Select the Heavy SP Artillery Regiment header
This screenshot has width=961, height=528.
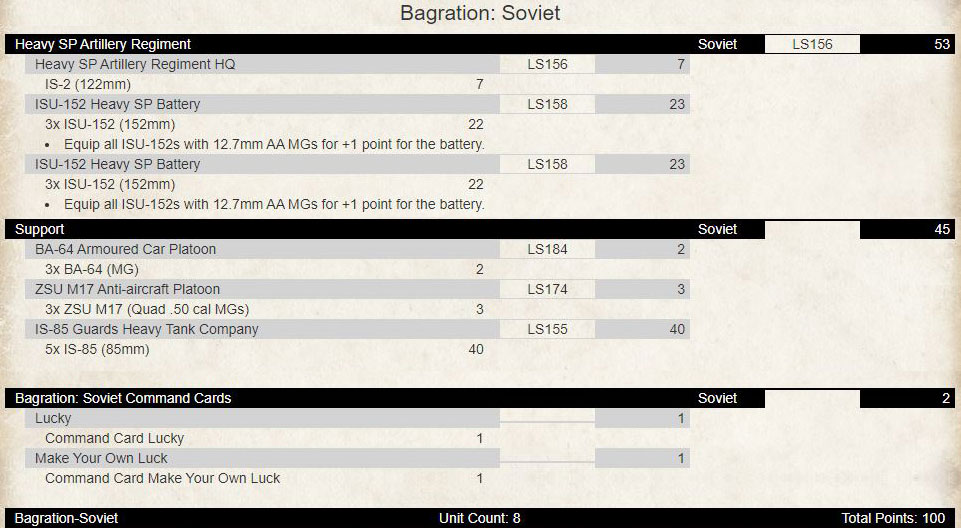480,44
